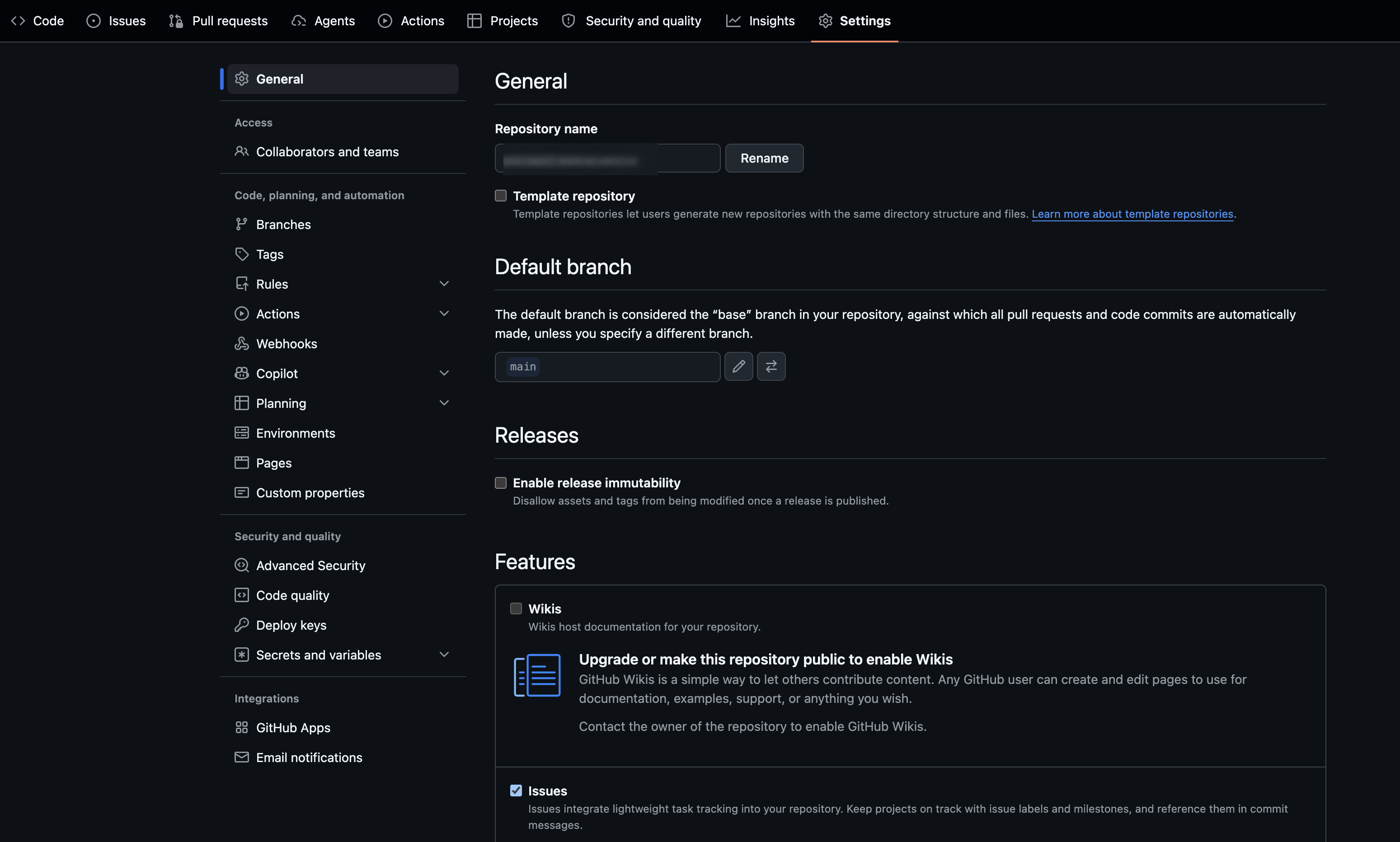1400x842 pixels.
Task: Click the Repository name input field
Action: [607, 158]
